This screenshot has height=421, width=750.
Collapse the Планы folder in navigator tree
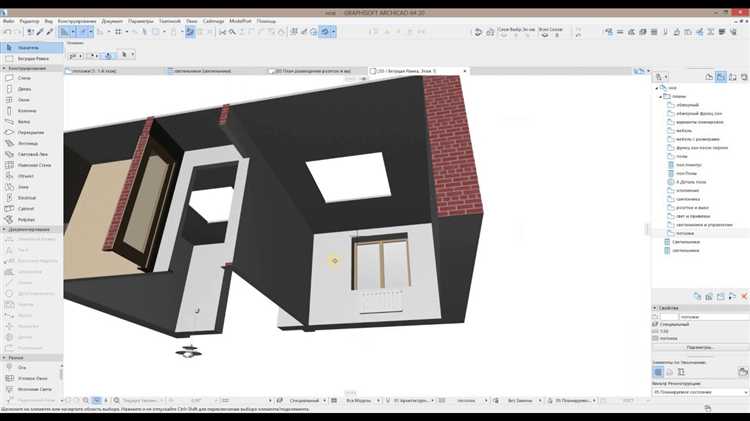pos(661,97)
